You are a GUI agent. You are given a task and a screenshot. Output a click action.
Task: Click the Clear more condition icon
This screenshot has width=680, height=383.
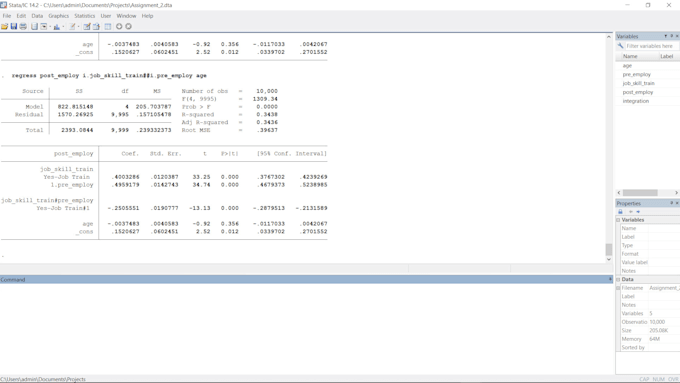(119, 26)
